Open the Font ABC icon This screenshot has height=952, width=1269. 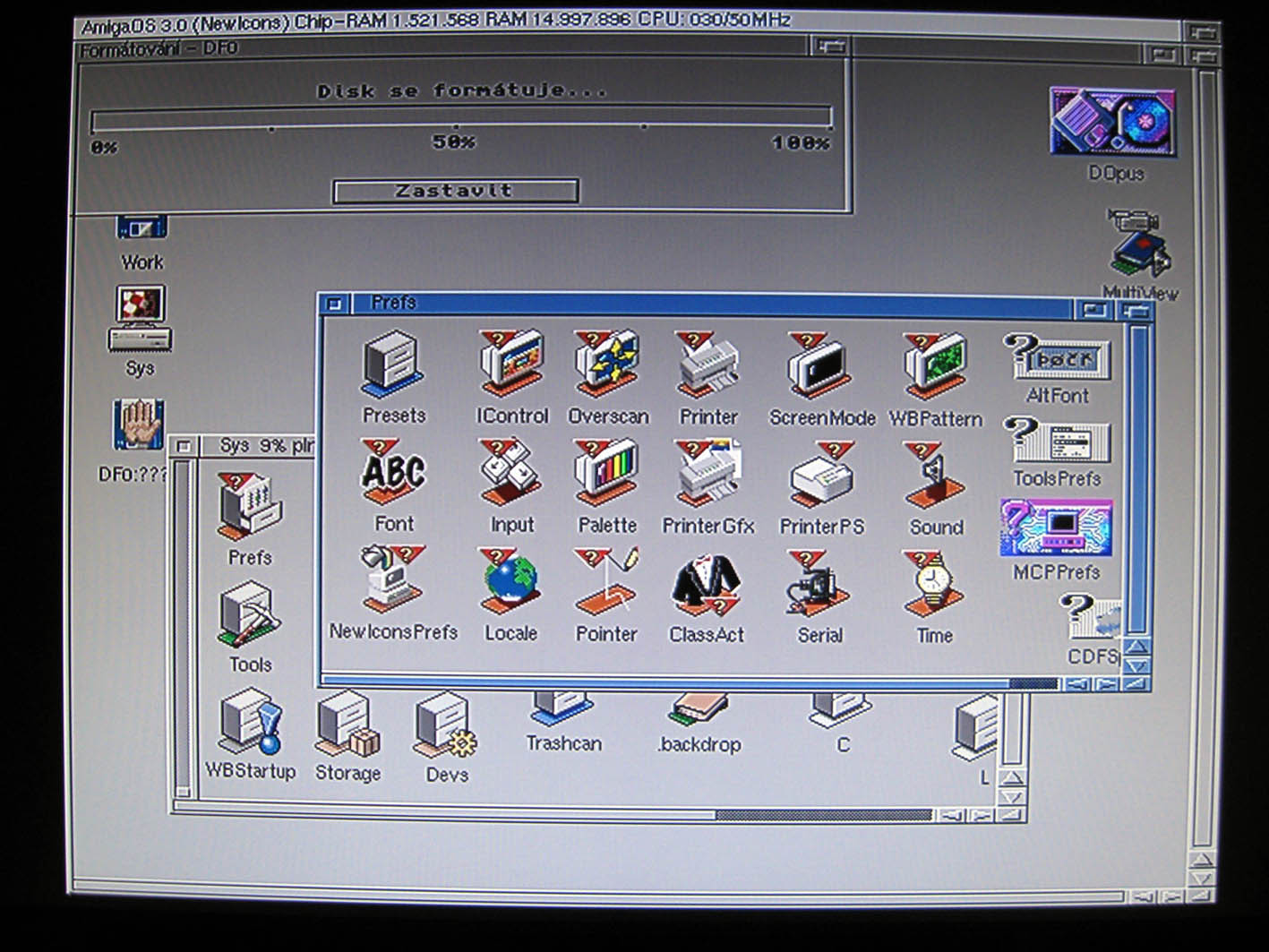393,473
